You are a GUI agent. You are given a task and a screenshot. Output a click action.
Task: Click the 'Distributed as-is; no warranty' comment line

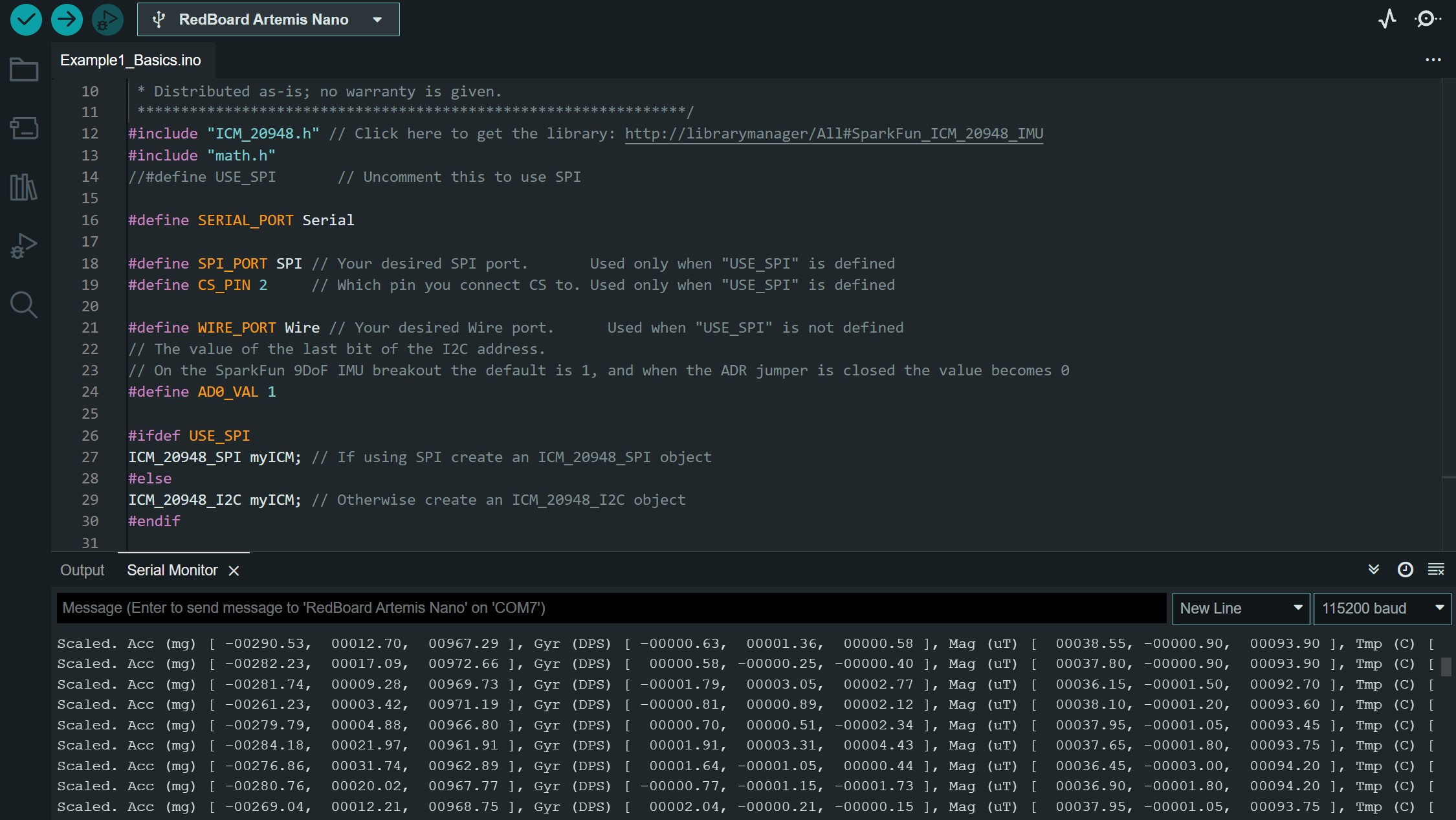click(x=320, y=92)
